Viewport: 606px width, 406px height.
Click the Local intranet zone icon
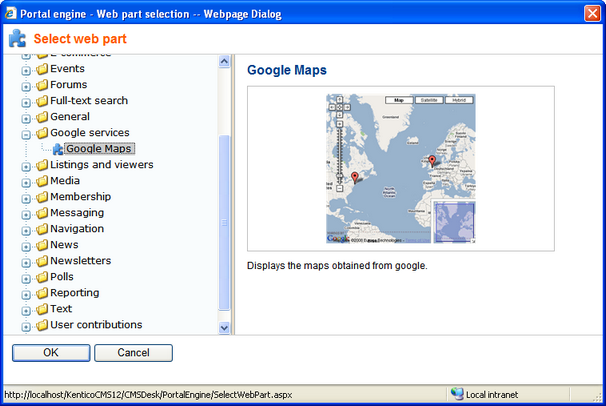click(457, 394)
